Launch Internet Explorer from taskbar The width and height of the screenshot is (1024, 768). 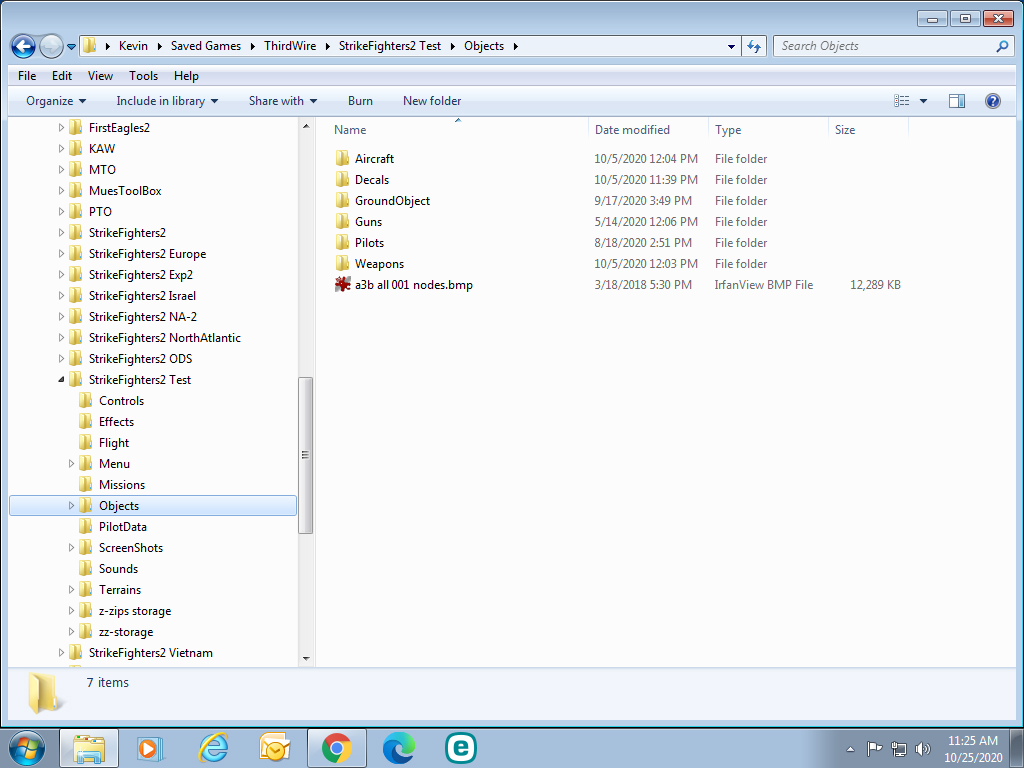[x=213, y=748]
